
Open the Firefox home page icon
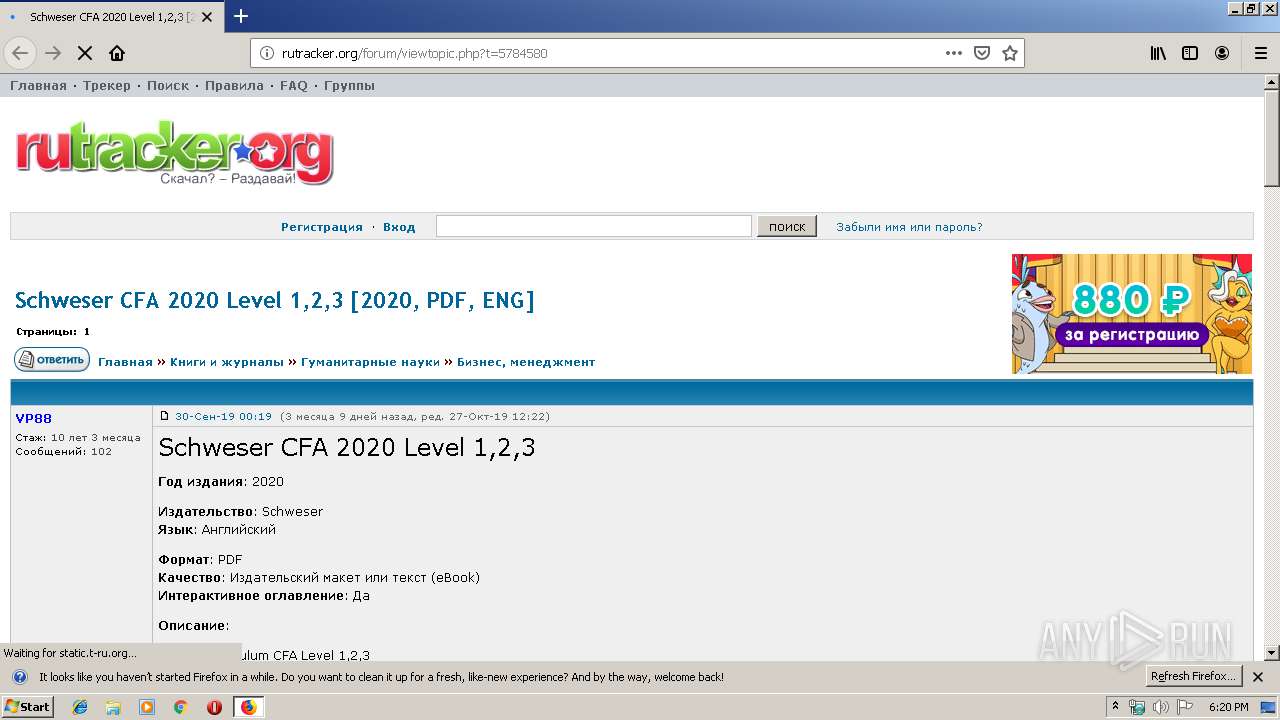(117, 53)
